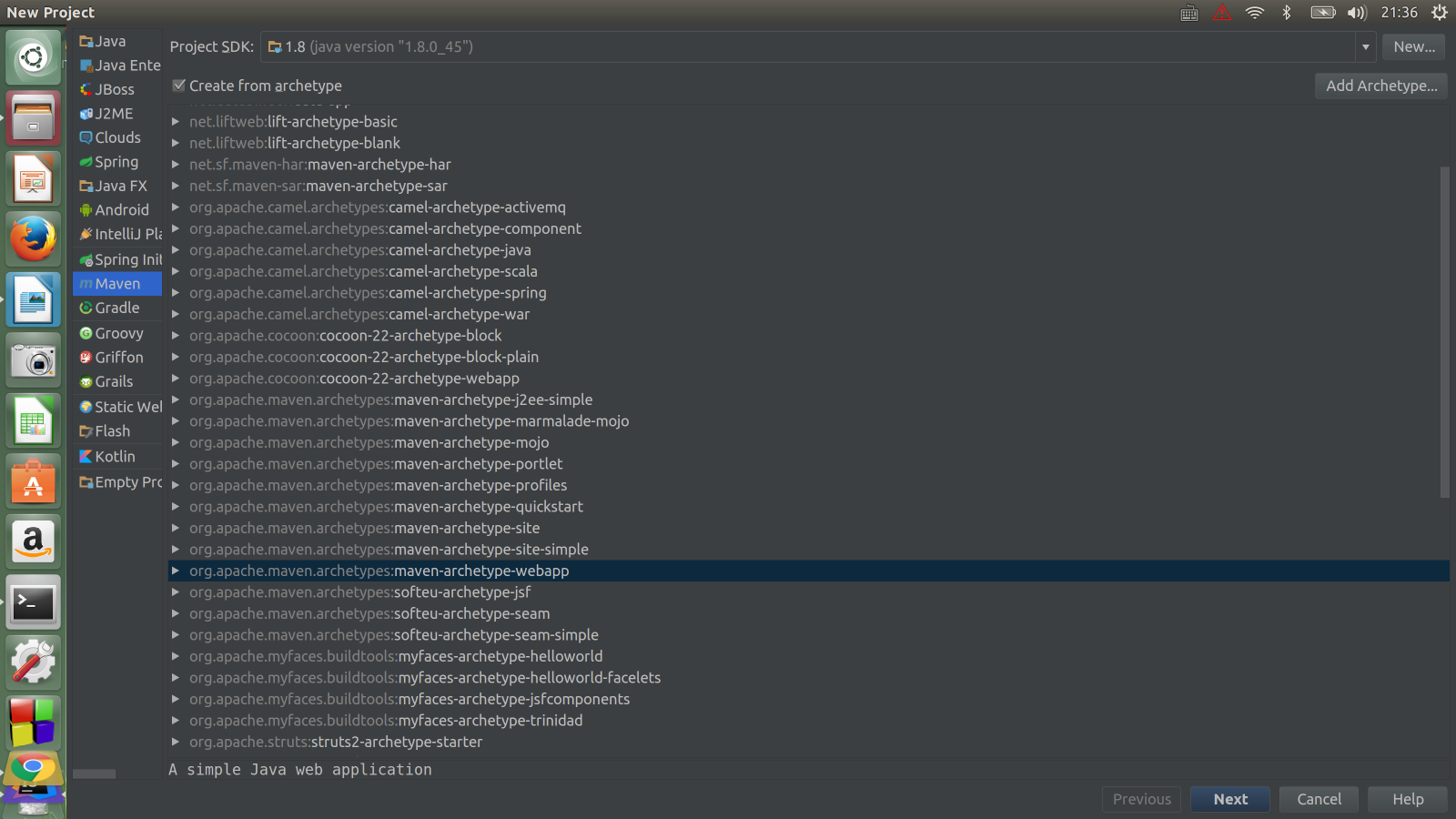Select camel-archetype-spring row
The height and width of the screenshot is (819, 1456).
pos(809,292)
